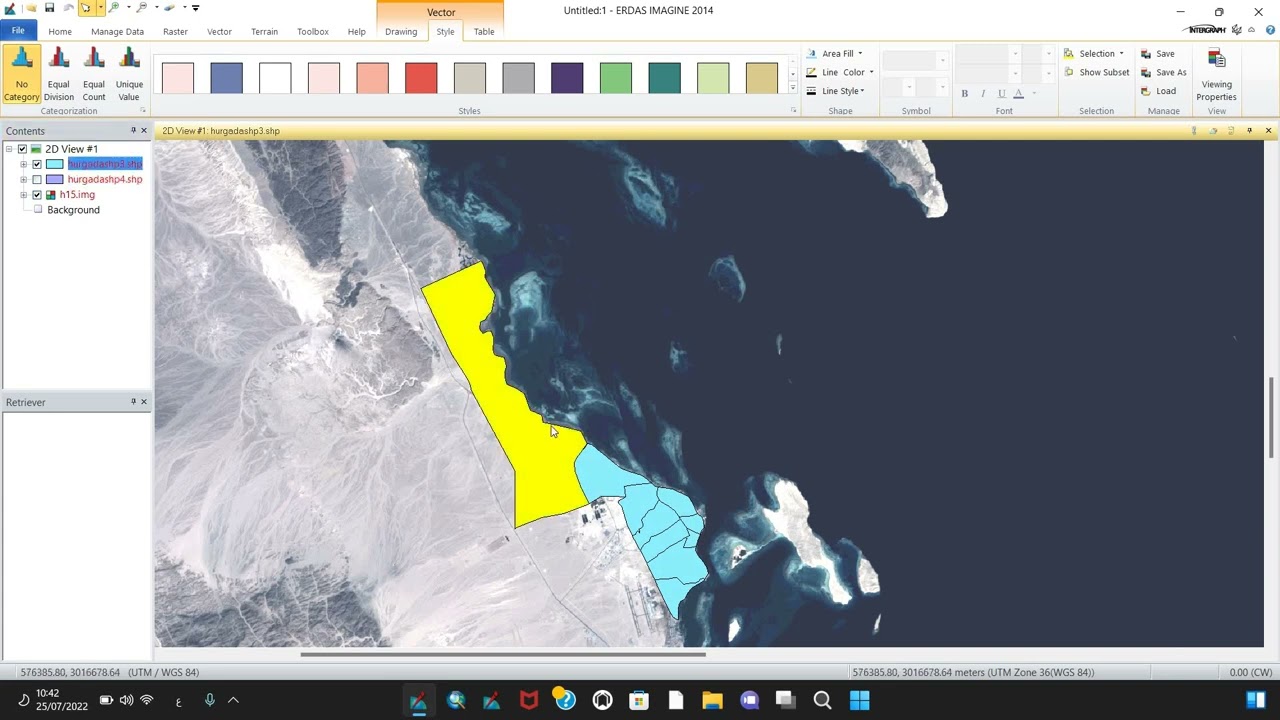Toggle underline font formatting
The width and height of the screenshot is (1280, 720).
1001,93
